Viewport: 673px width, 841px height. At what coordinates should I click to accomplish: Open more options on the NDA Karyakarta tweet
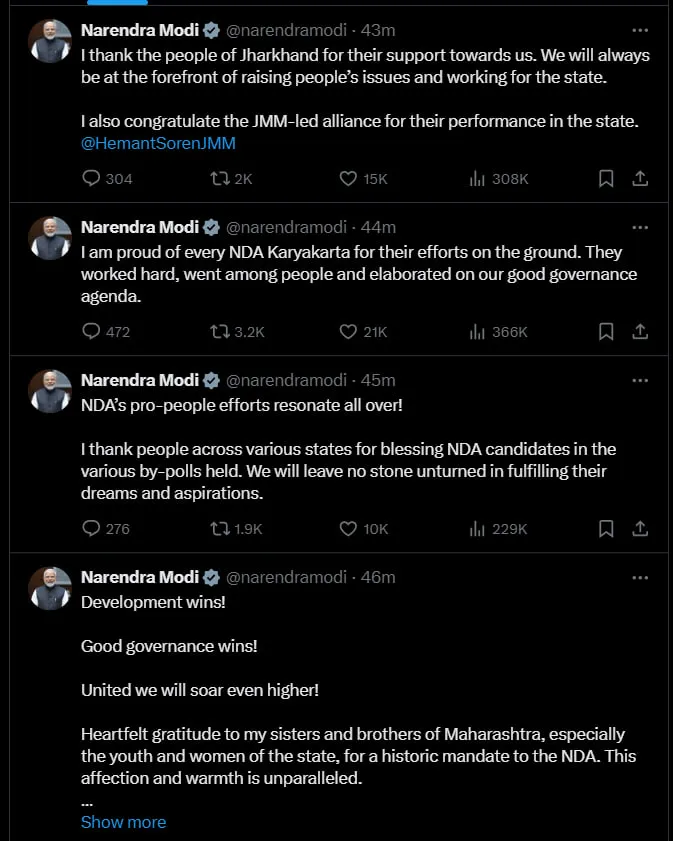point(641,226)
